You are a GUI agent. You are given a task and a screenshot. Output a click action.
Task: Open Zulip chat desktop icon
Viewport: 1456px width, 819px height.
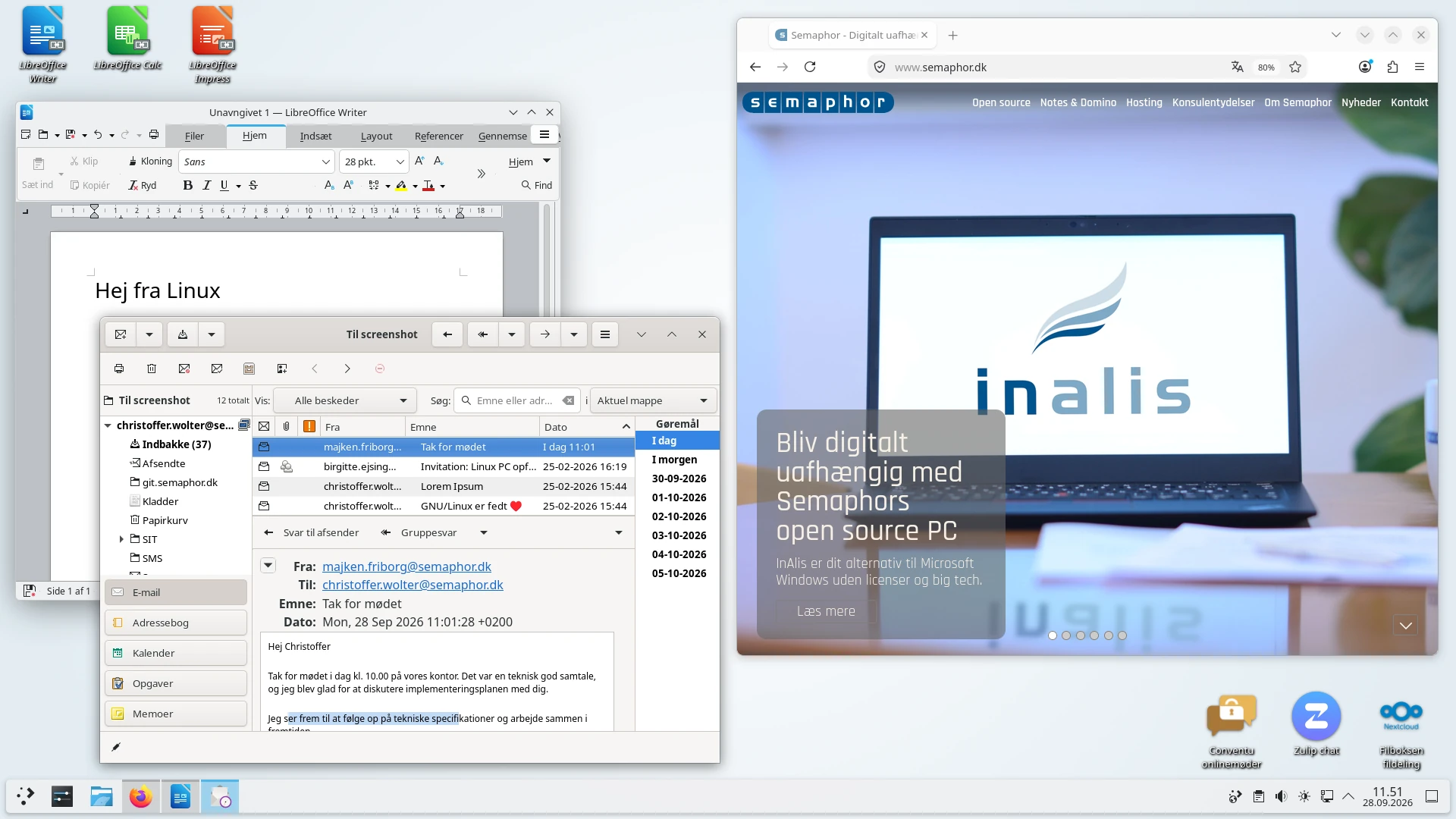(1316, 723)
